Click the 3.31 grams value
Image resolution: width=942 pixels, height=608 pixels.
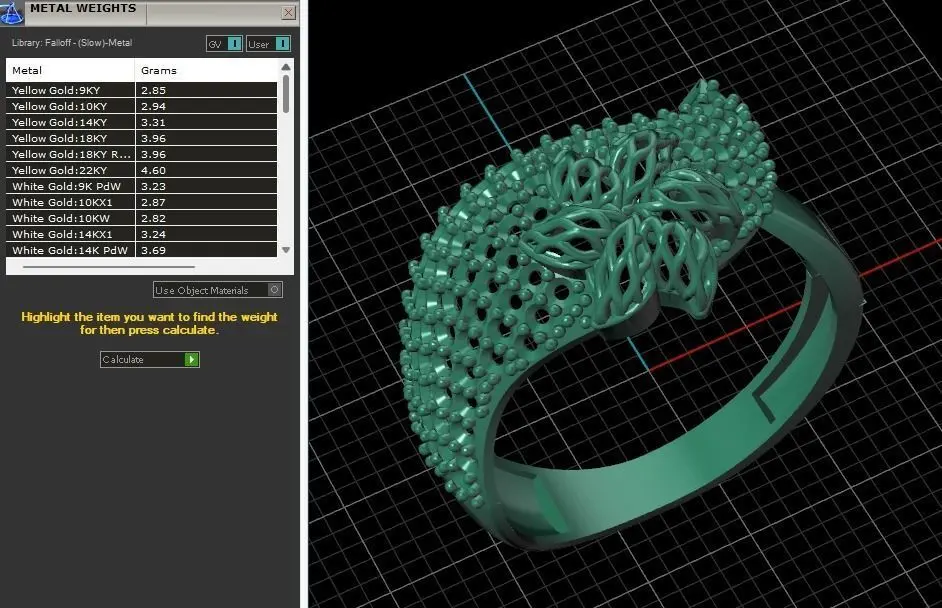pos(153,122)
